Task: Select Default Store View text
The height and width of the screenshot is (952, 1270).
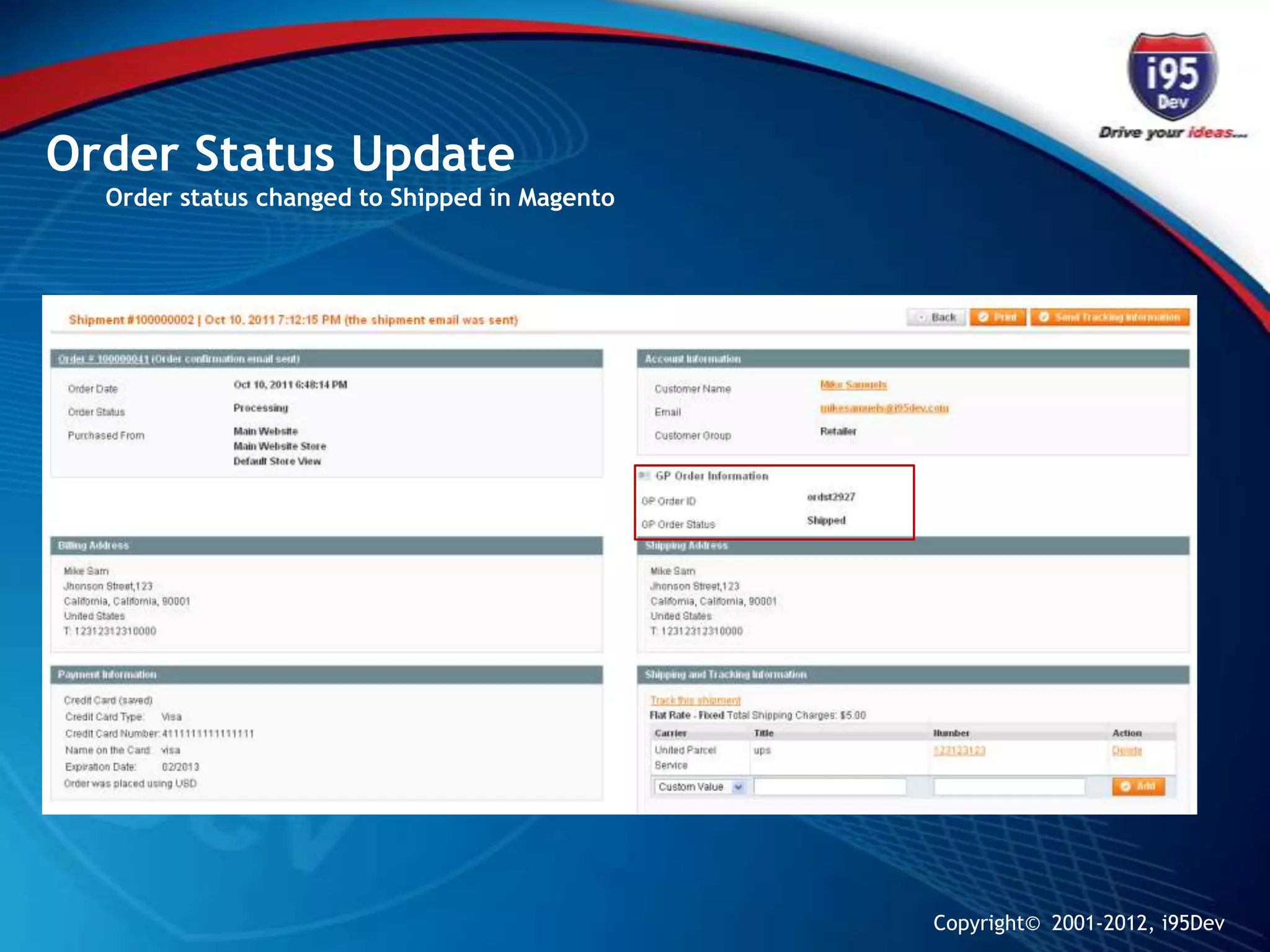Action: [277, 462]
